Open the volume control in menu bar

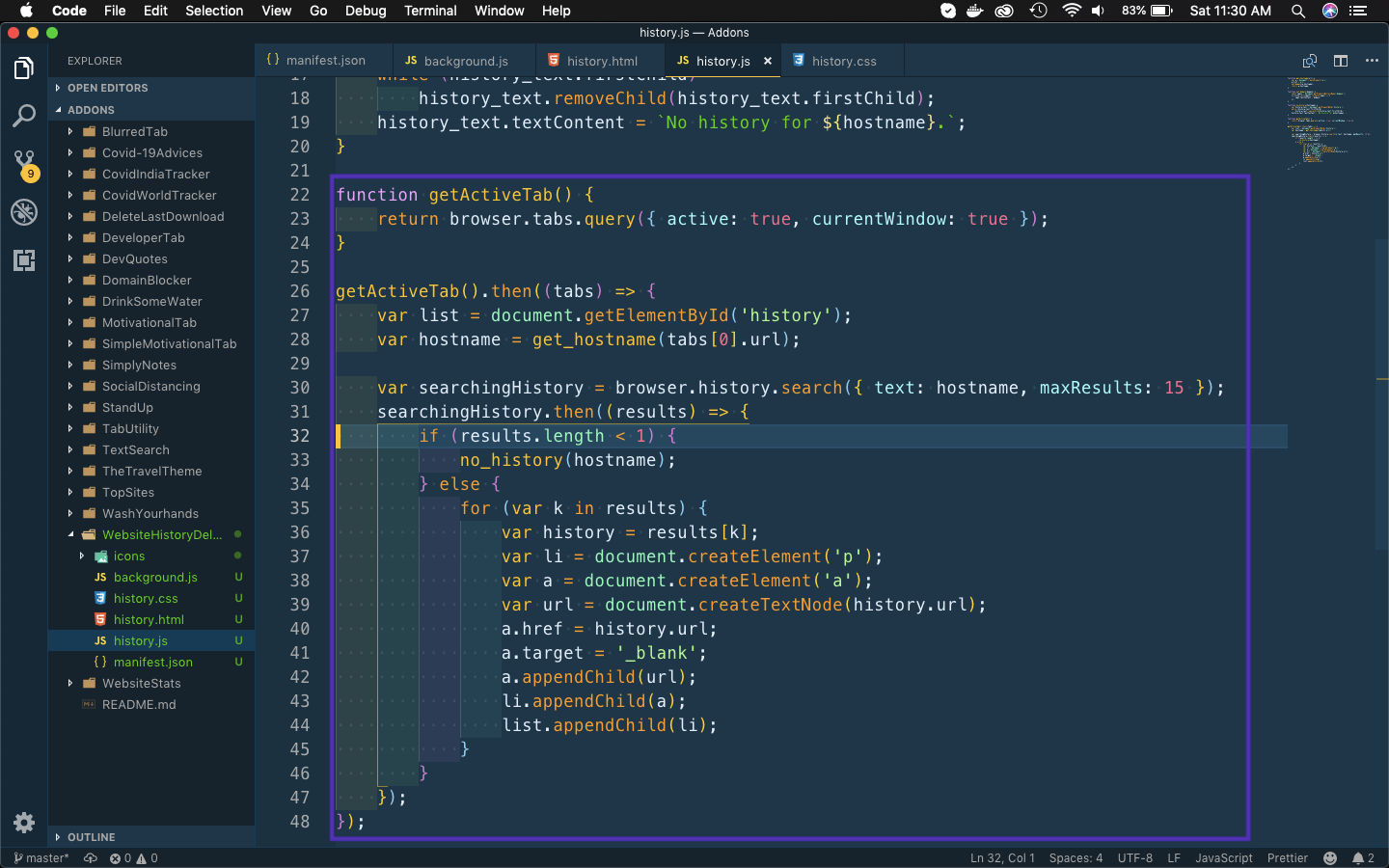[1099, 11]
